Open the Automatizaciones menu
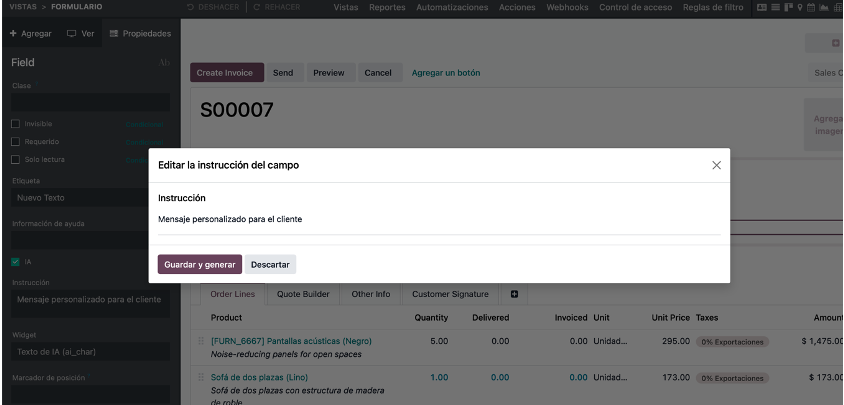 click(x=452, y=8)
